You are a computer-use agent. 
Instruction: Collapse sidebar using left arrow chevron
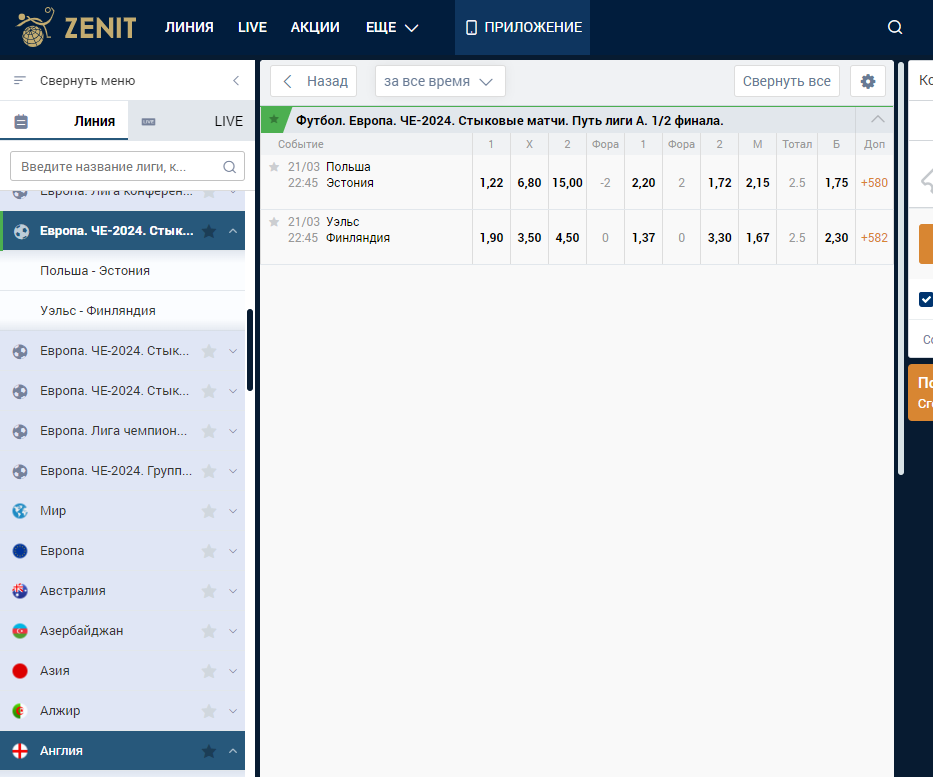click(236, 80)
